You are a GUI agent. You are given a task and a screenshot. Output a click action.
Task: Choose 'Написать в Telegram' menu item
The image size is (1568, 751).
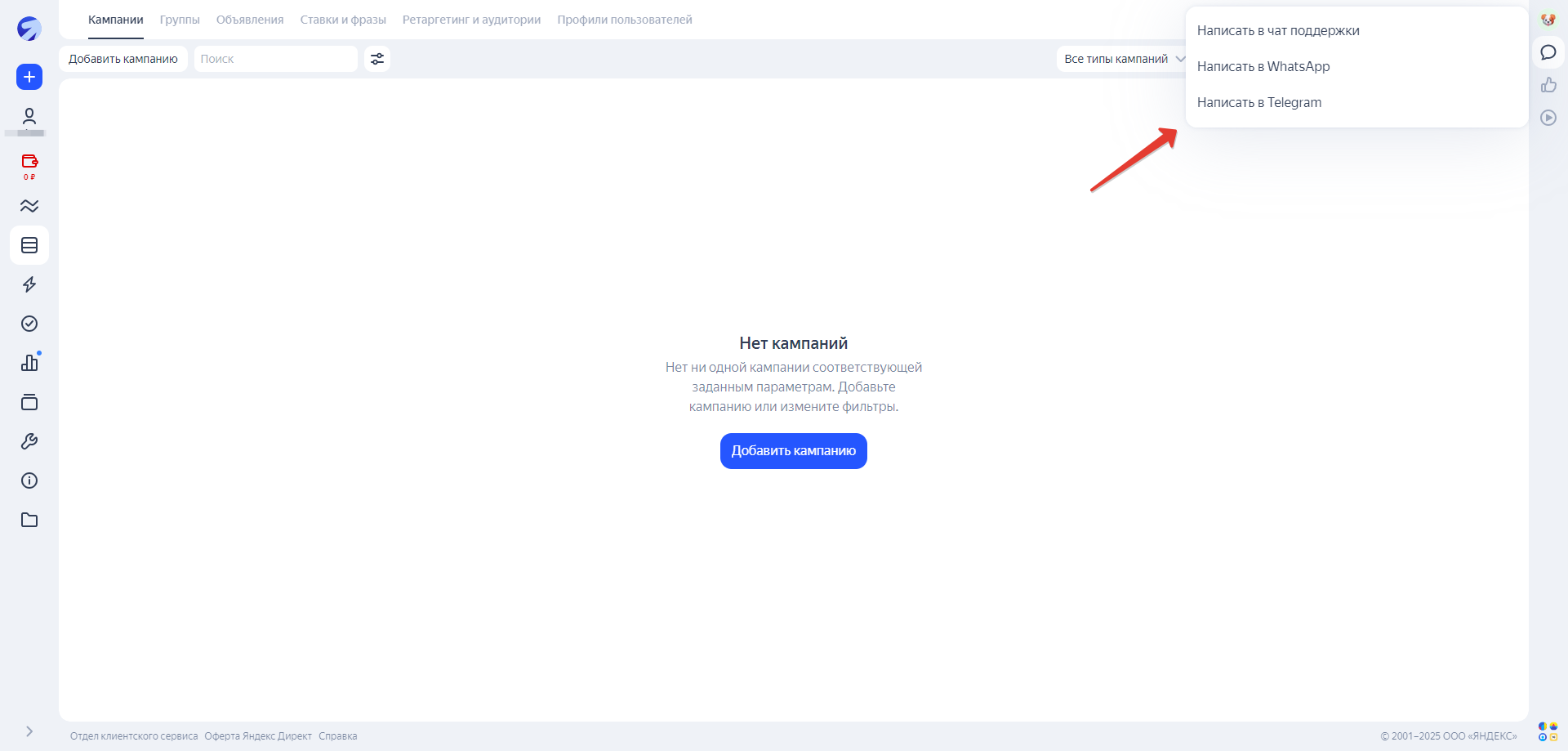pyautogui.click(x=1356, y=103)
